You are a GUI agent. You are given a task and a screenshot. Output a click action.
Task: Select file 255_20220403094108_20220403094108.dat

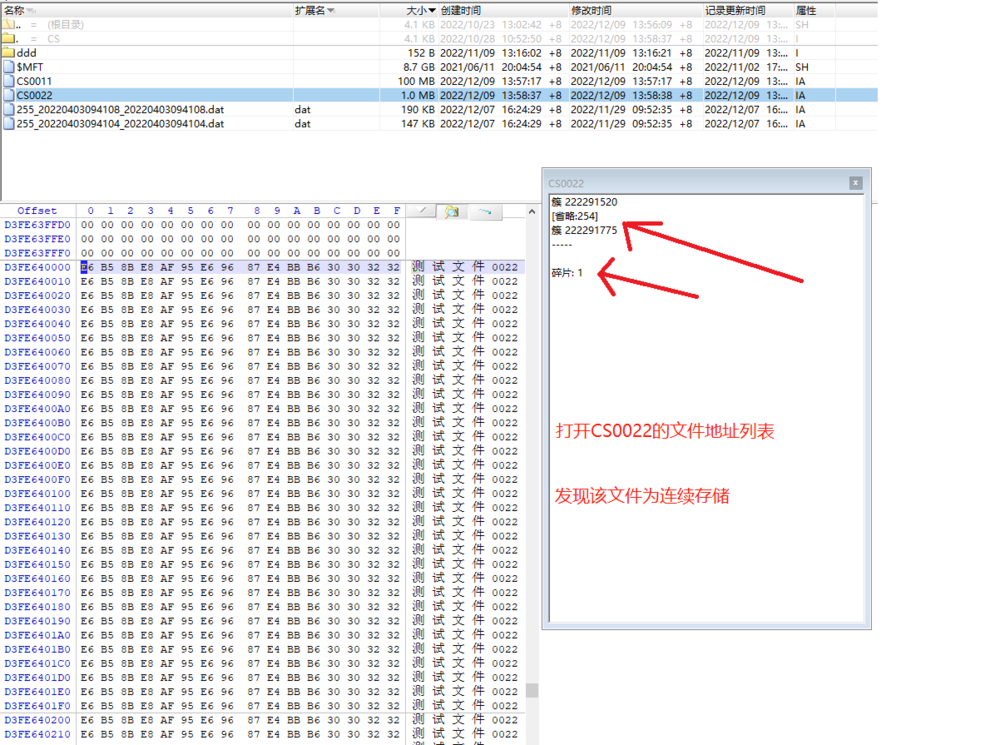[120, 110]
